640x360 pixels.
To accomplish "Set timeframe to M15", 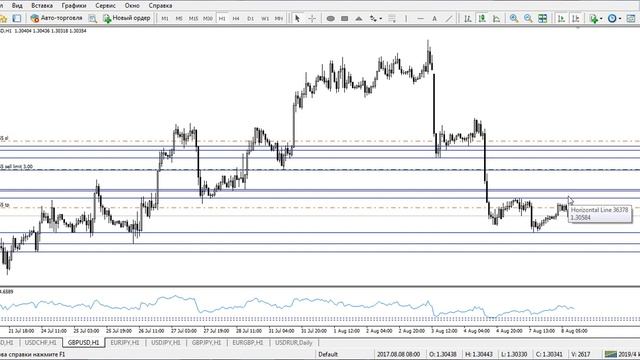I will coord(193,18).
